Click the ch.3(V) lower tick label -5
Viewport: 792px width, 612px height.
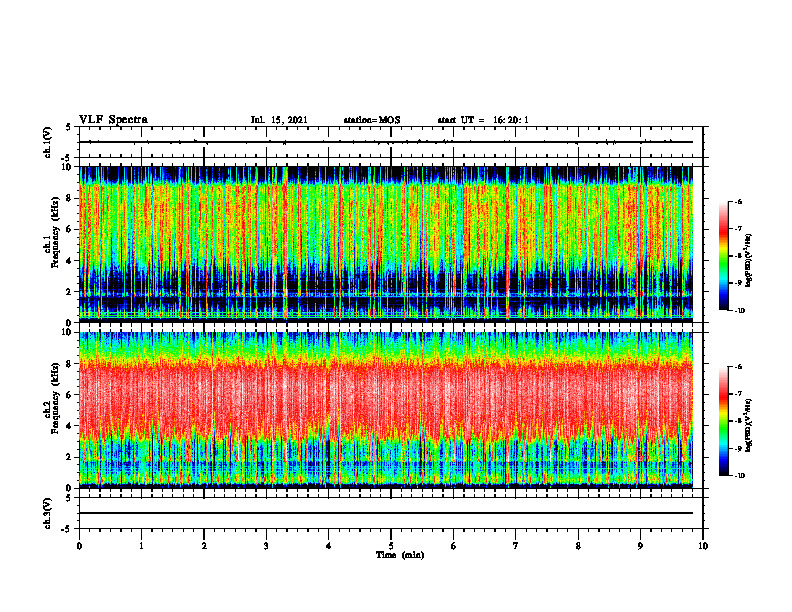point(68,529)
